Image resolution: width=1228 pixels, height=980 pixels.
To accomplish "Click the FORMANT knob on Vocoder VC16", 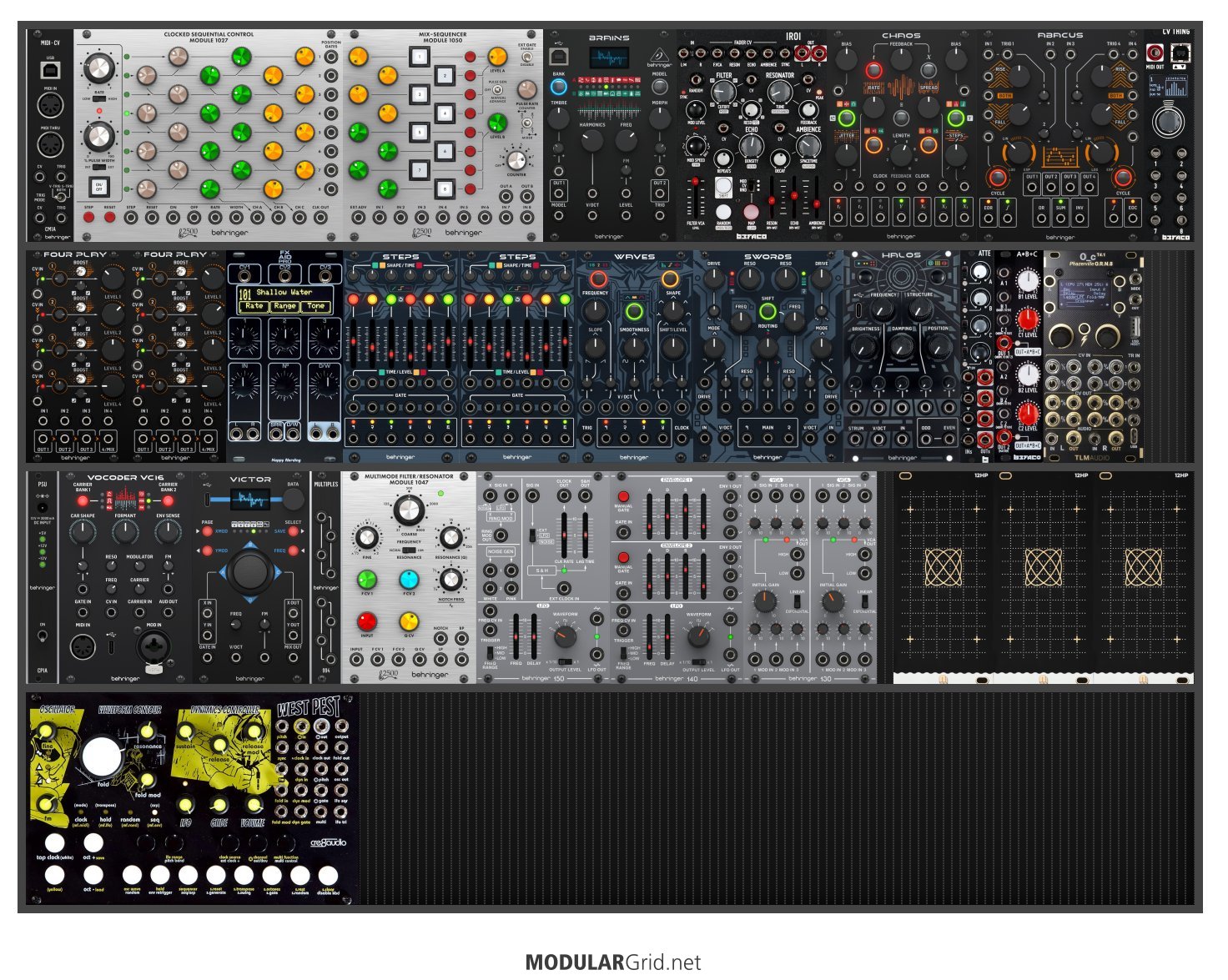I will click(x=125, y=531).
